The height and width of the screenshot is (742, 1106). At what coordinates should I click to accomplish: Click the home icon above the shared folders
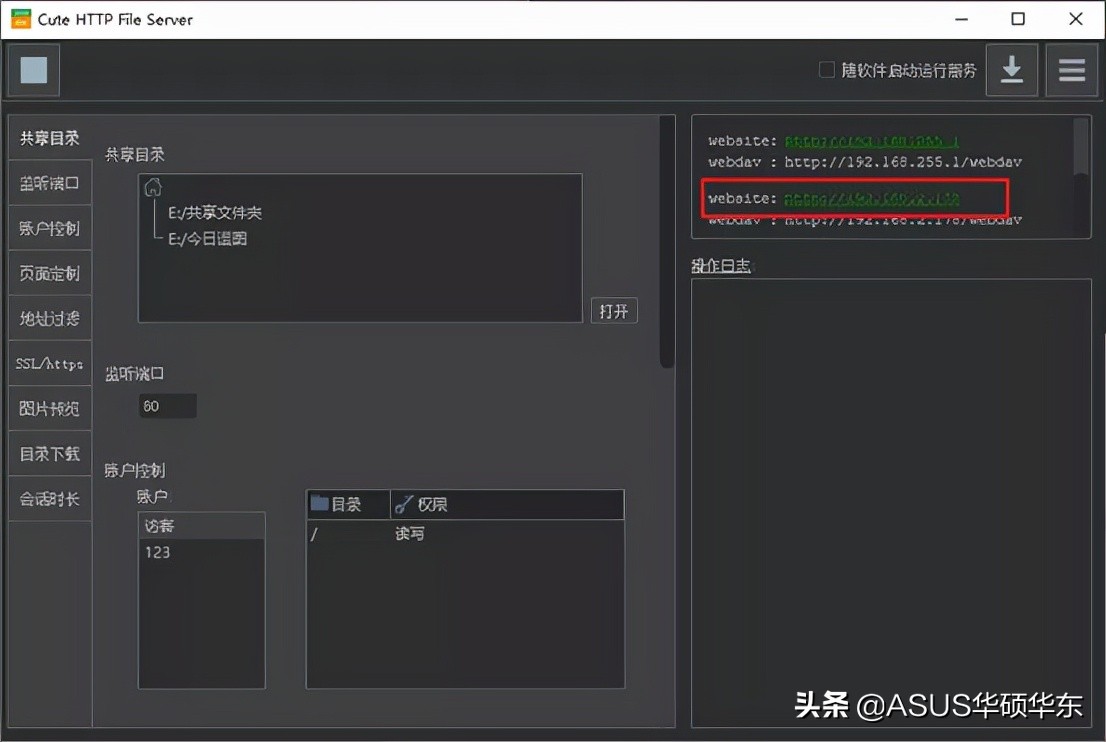tap(154, 186)
